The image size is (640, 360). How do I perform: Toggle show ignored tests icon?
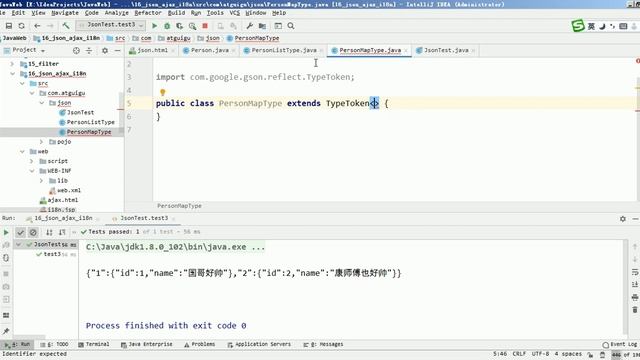click(x=33, y=232)
